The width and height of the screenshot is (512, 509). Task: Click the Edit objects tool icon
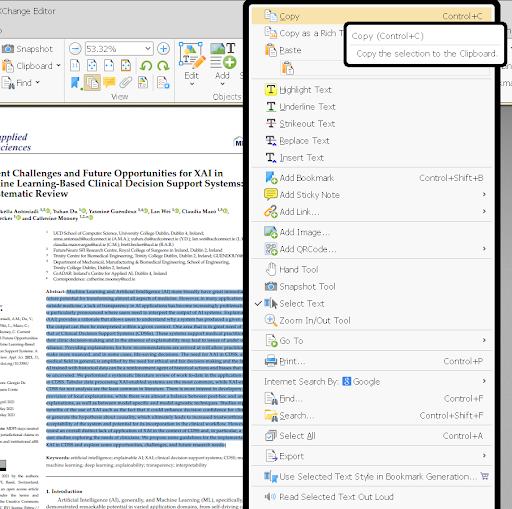192,55
